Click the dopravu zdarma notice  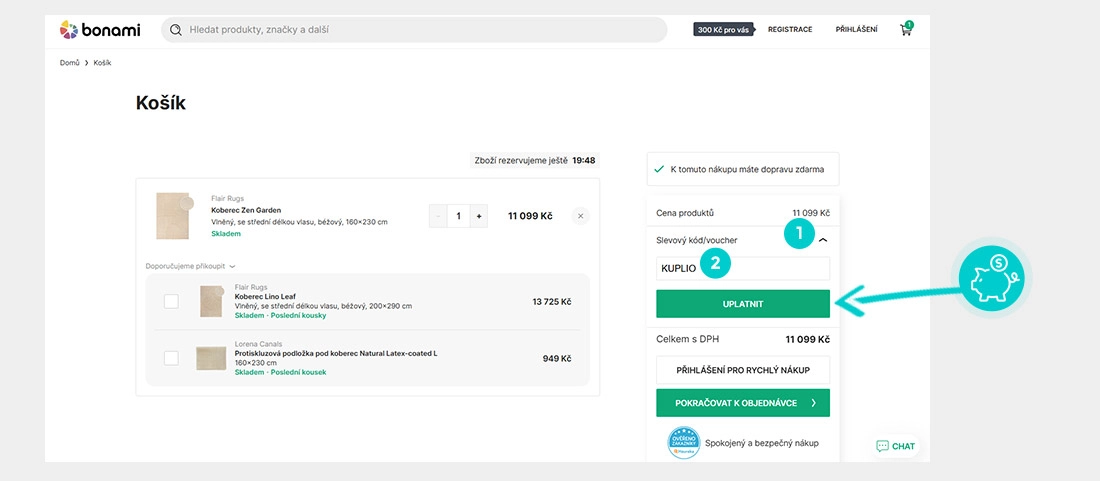click(743, 169)
